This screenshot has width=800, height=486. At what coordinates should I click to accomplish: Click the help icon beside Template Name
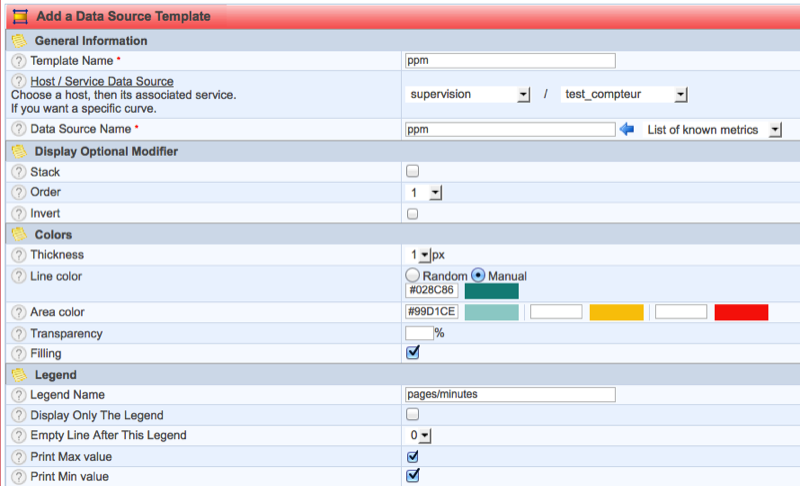[x=18, y=61]
